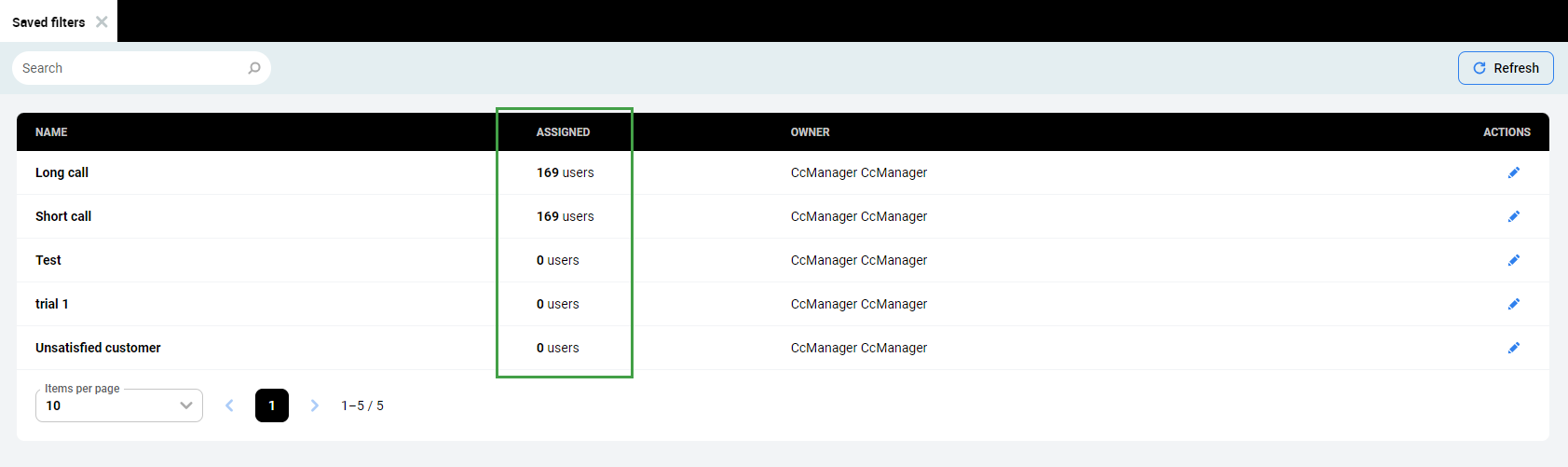This screenshot has width=1568, height=467.
Task: Edit the Unsatisfied customer filter
Action: [1513, 348]
